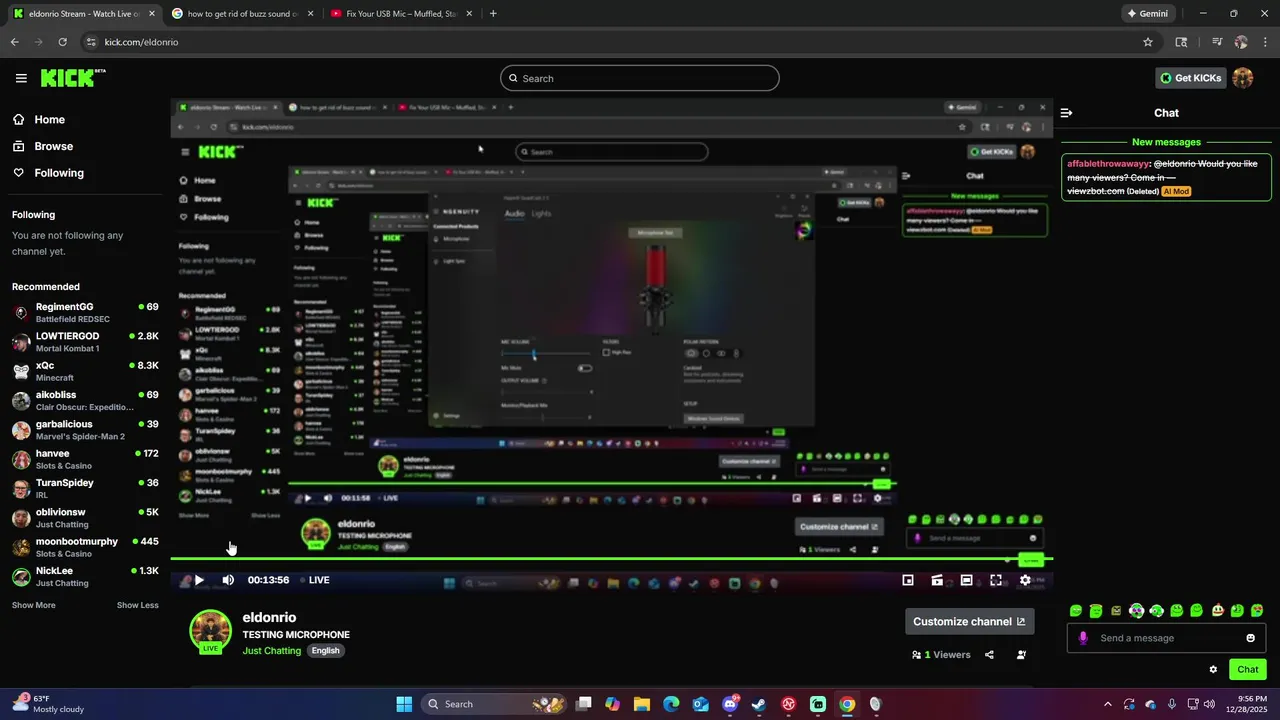Open NickLee recommended channel

(x=85, y=576)
